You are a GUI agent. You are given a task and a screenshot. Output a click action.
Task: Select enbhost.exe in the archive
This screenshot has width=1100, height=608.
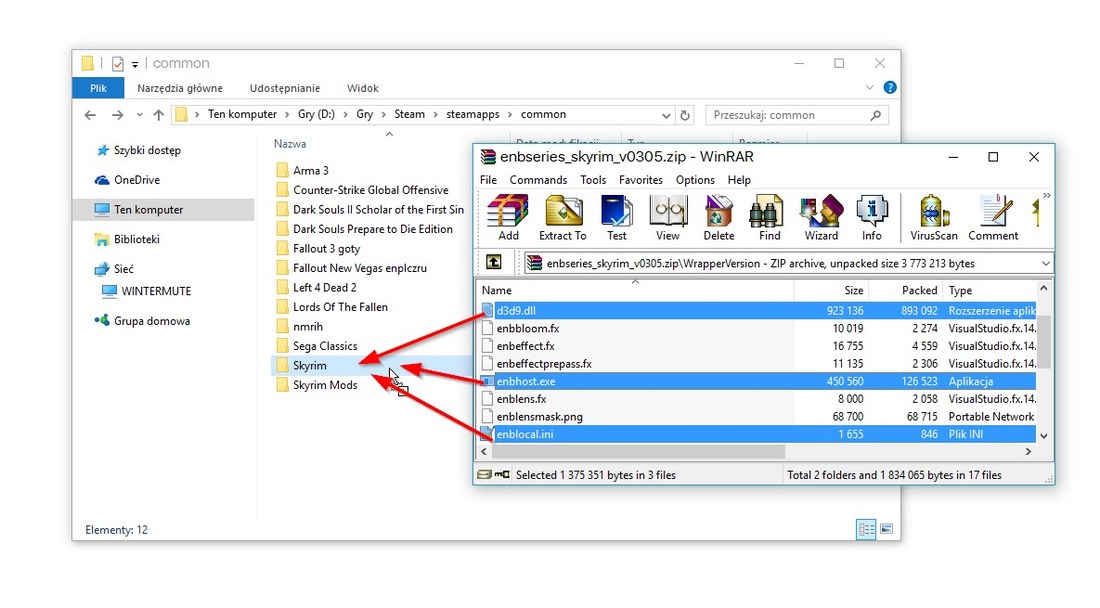pyautogui.click(x=758, y=381)
